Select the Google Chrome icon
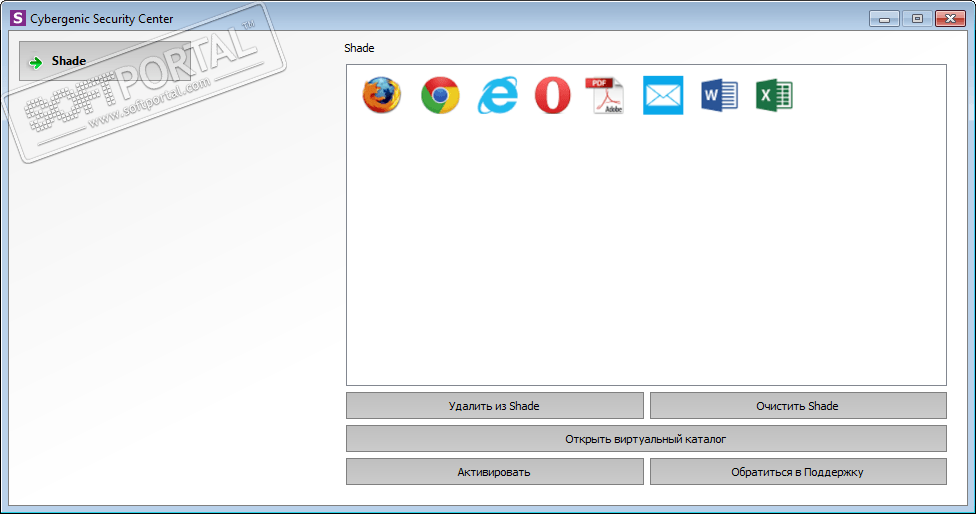Viewport: 976px width, 514px height. pyautogui.click(x=440, y=95)
